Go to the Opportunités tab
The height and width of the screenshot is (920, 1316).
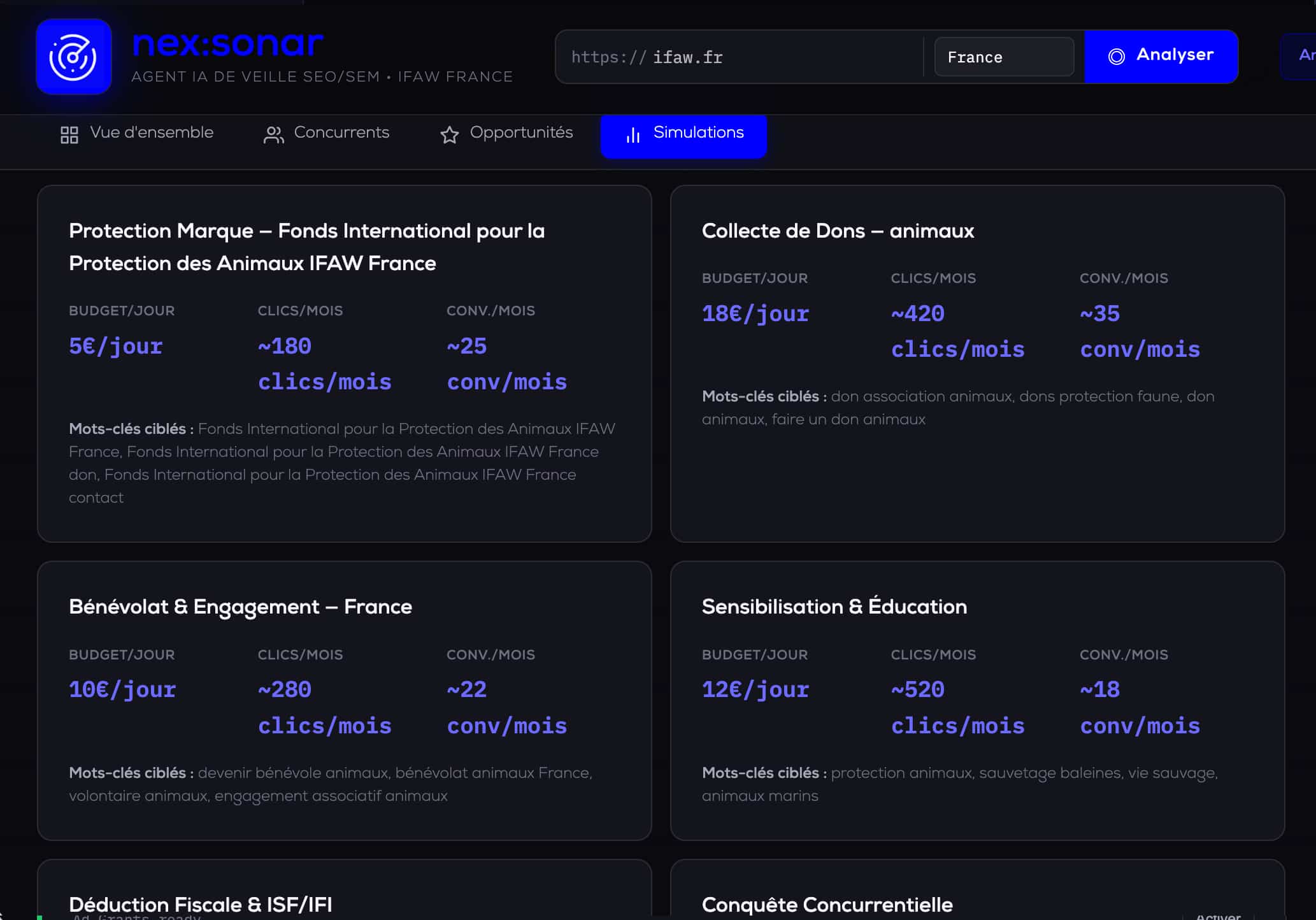click(x=506, y=133)
